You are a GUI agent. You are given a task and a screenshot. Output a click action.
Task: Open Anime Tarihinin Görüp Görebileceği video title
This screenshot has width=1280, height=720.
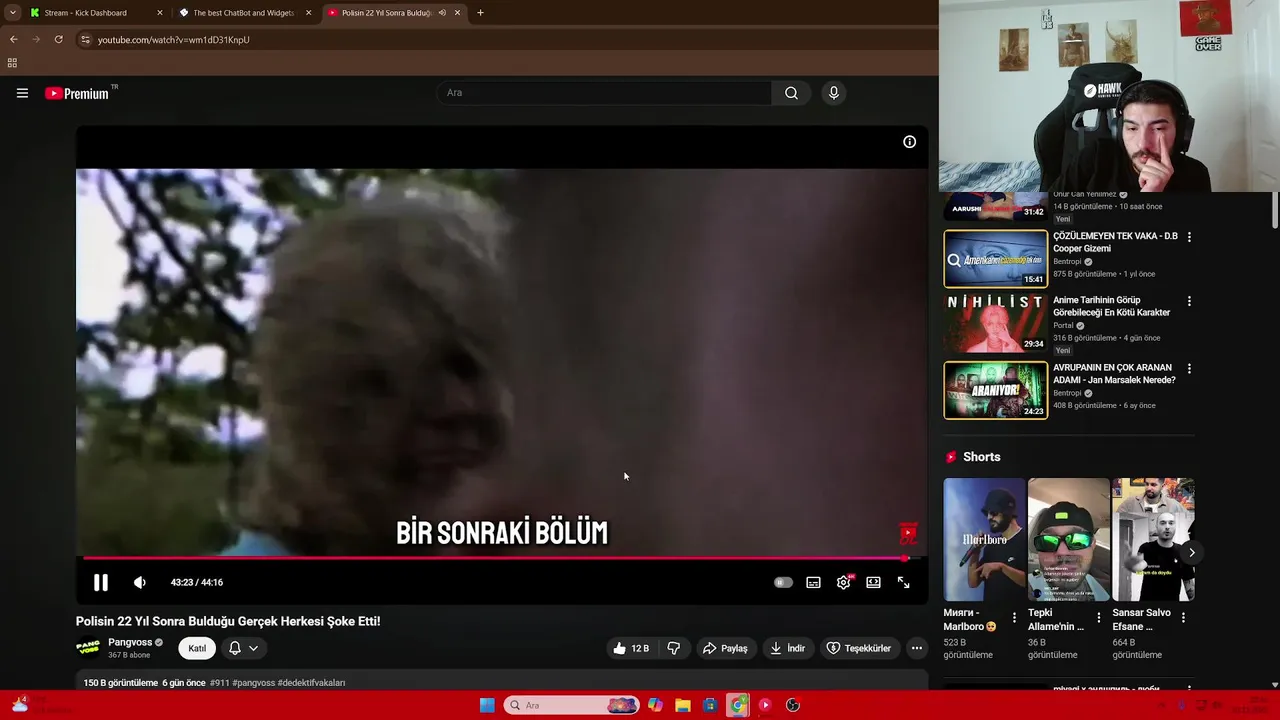click(1111, 306)
